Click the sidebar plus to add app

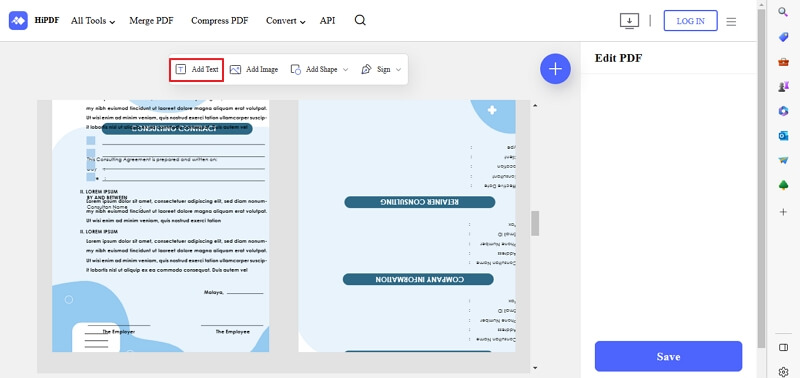point(783,212)
